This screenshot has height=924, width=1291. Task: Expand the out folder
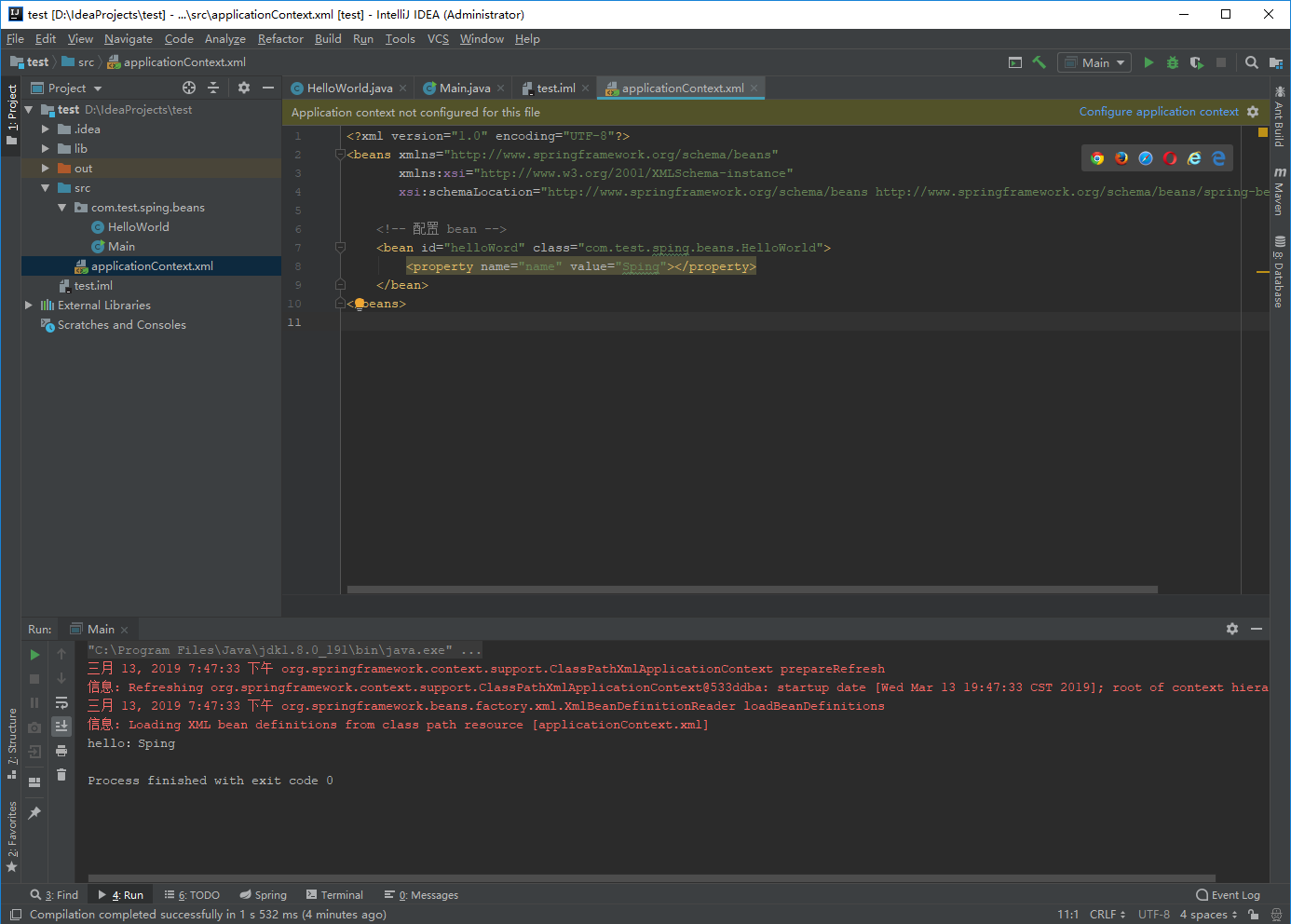[45, 169]
